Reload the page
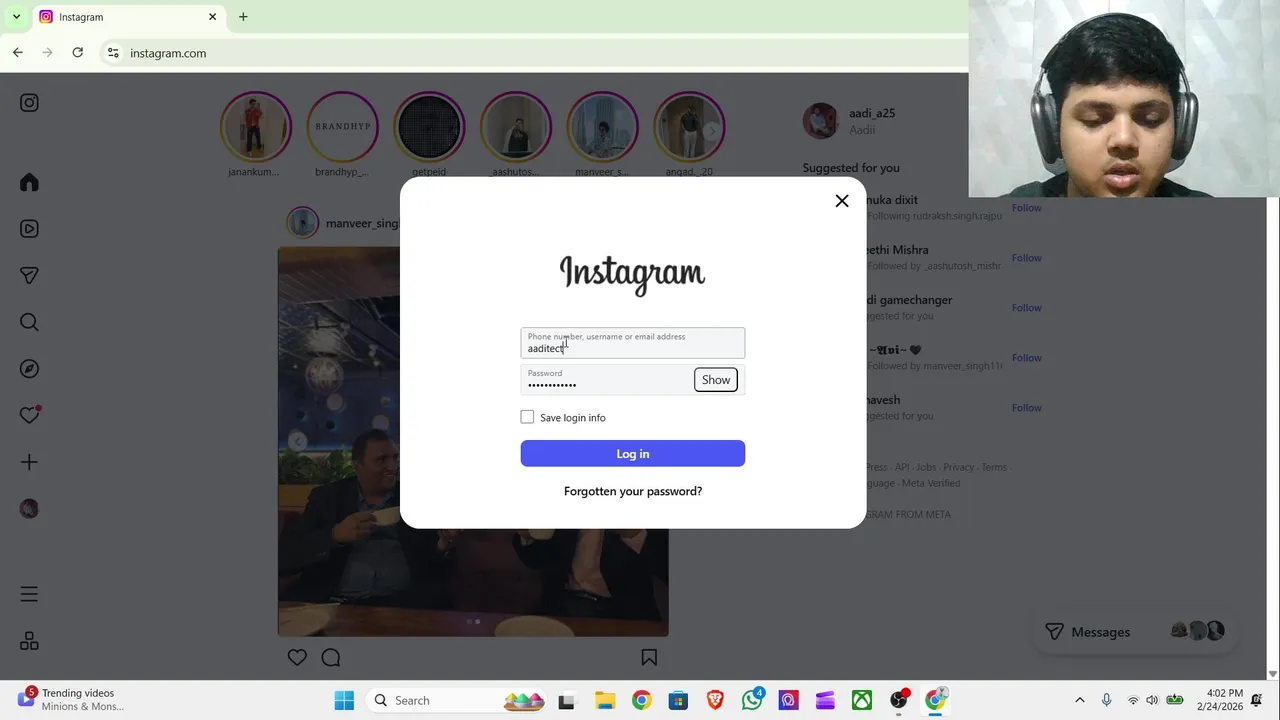The width and height of the screenshot is (1280, 720). pos(77,53)
